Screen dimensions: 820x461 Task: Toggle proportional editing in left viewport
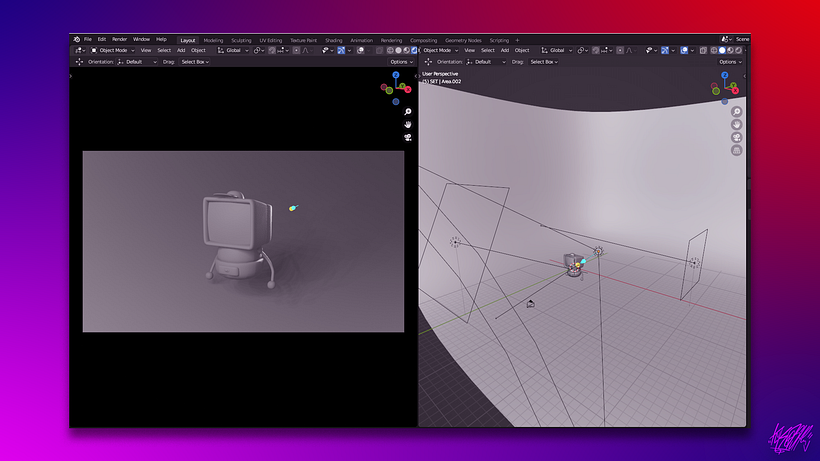pyautogui.click(x=297, y=50)
